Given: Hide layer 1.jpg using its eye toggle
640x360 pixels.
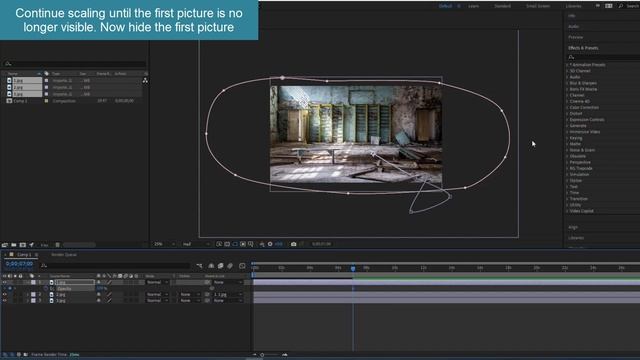Looking at the screenshot, I should point(4,282).
